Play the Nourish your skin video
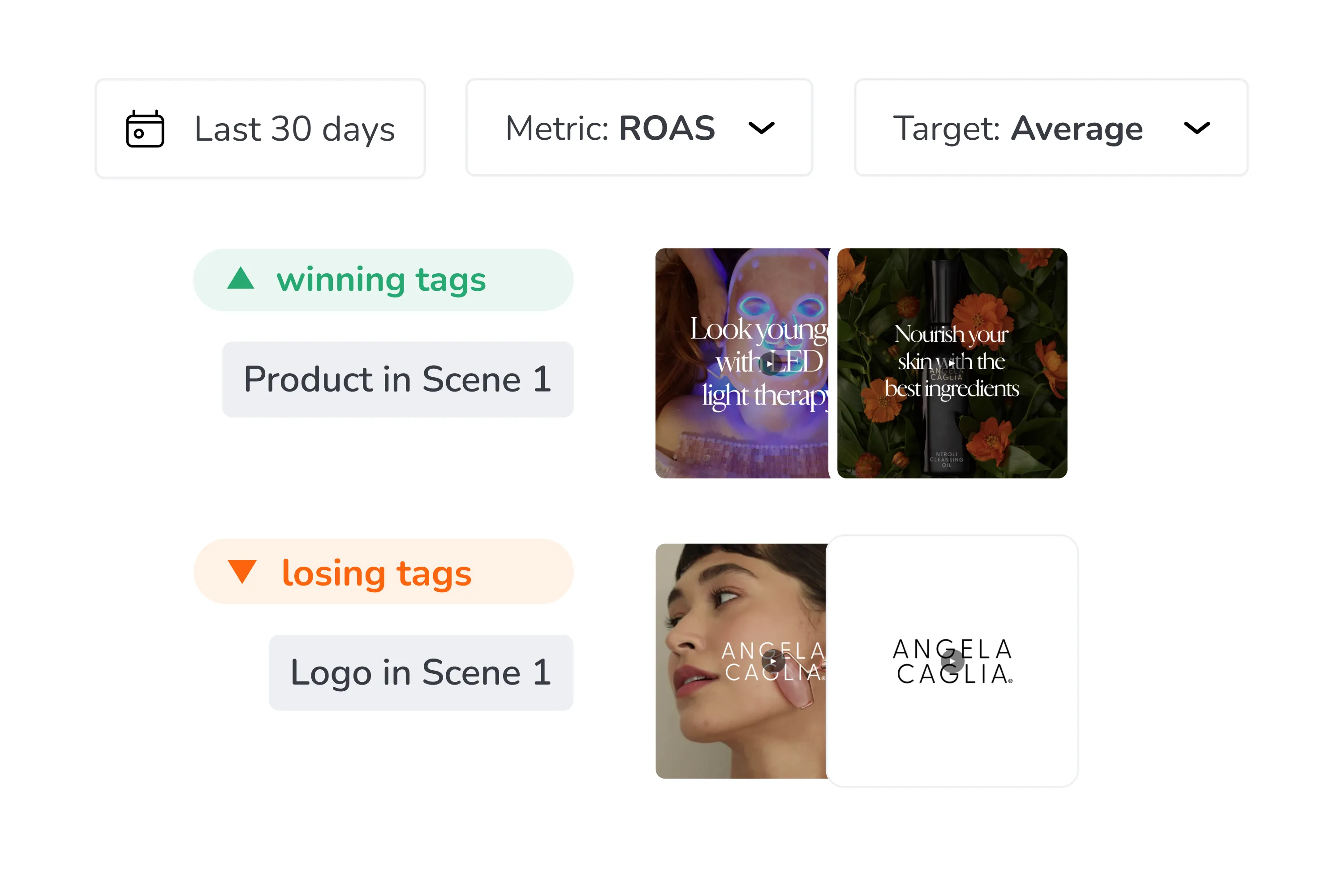 pyautogui.click(x=951, y=363)
